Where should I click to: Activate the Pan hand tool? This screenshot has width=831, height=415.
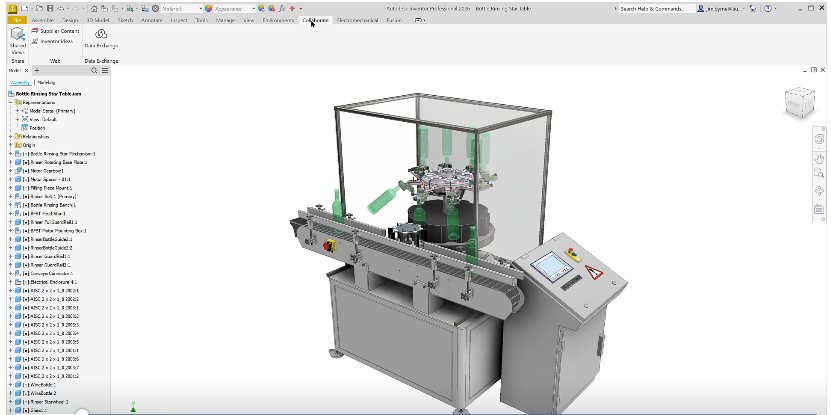coord(818,157)
